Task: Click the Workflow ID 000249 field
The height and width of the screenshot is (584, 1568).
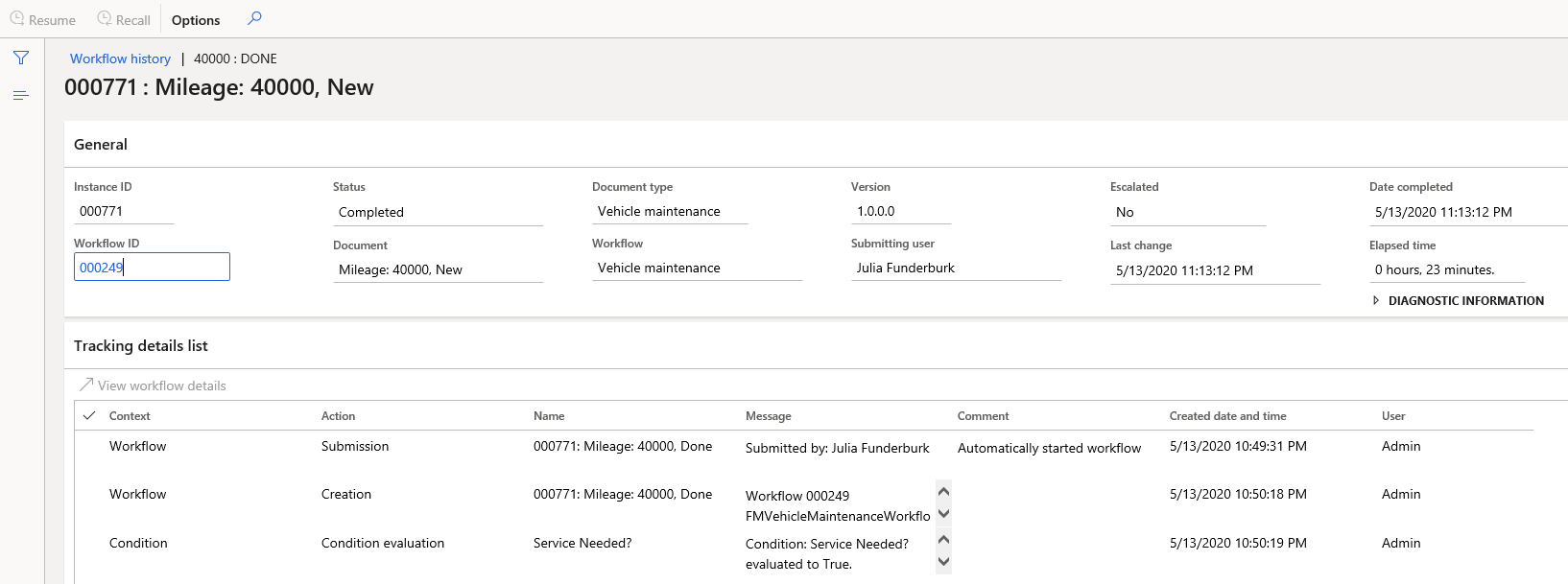Action: coord(152,268)
